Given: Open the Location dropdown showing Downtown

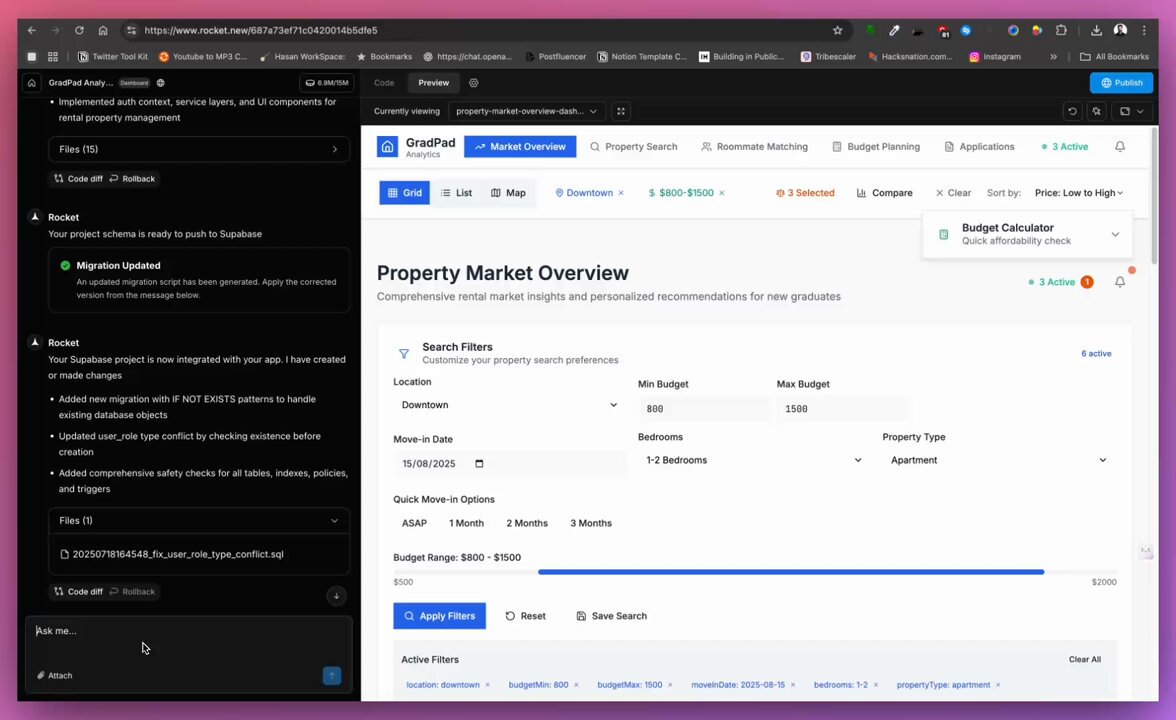Looking at the screenshot, I should [509, 405].
